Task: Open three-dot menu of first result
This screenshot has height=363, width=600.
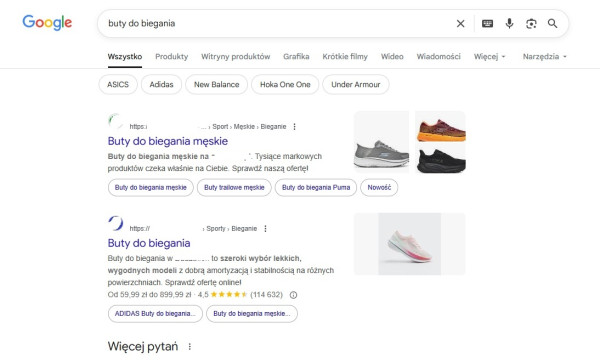Action: (x=294, y=127)
